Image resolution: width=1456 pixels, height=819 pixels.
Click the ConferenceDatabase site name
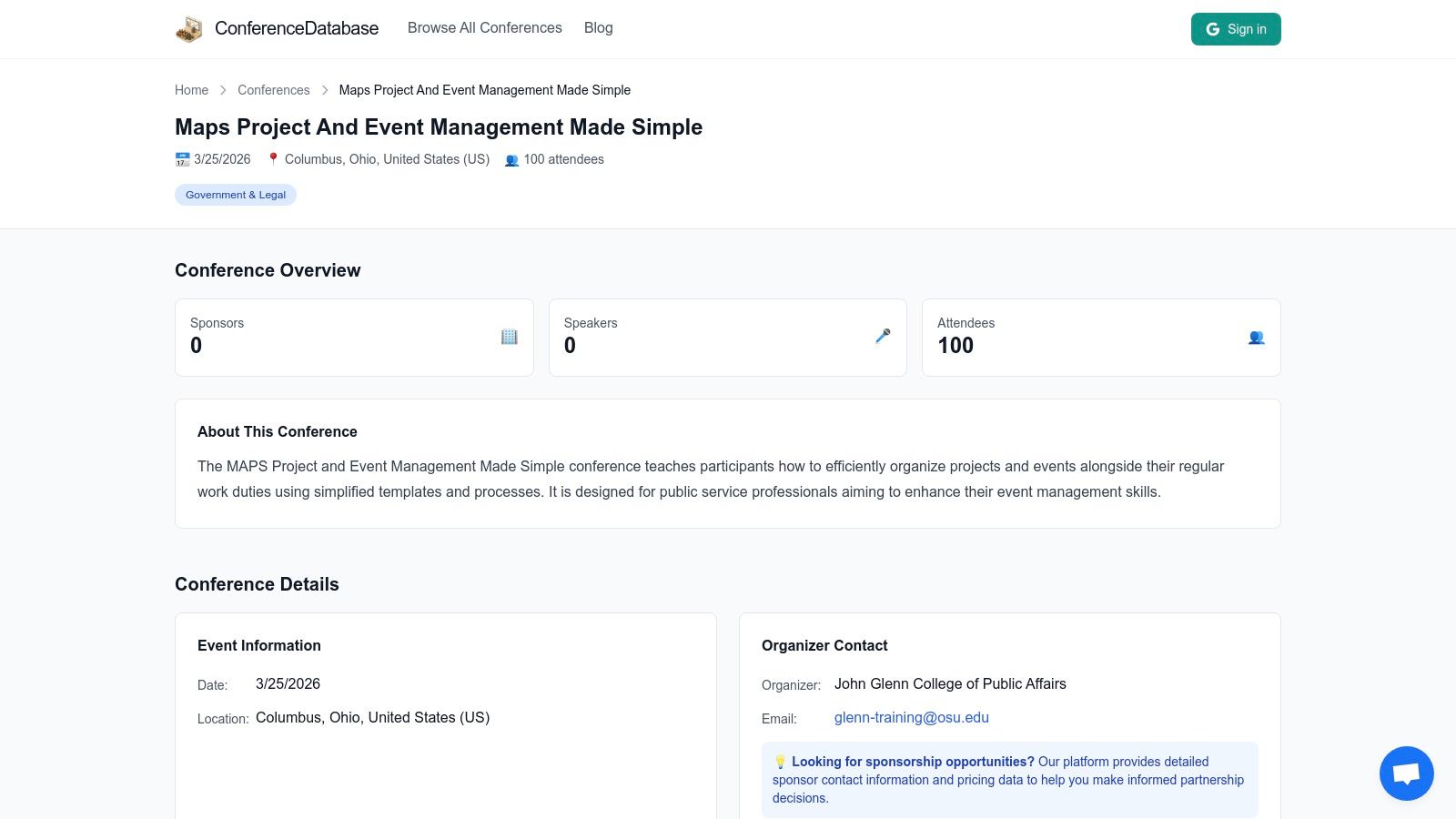tap(296, 29)
